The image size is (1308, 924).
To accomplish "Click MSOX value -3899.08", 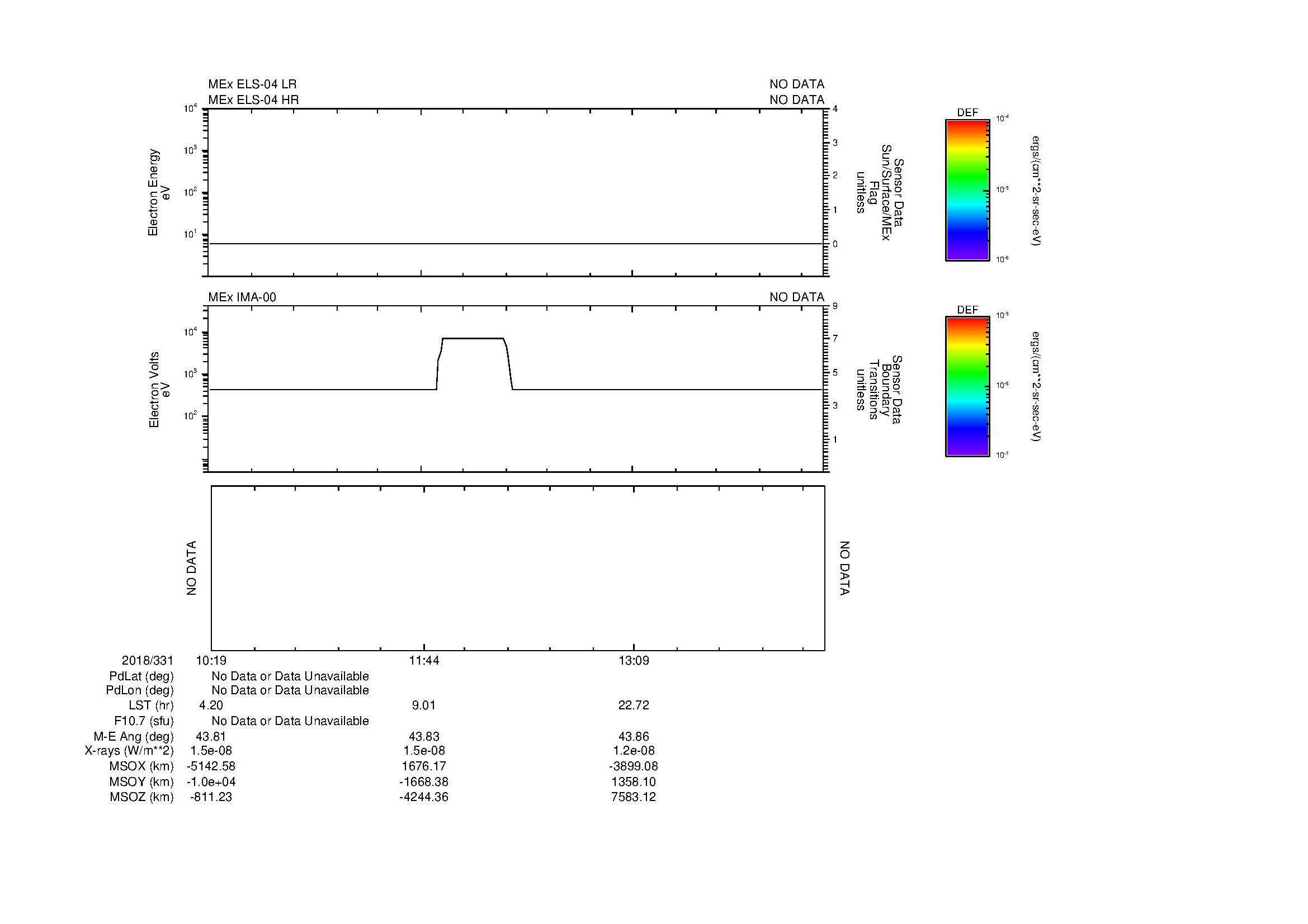I will tap(634, 766).
